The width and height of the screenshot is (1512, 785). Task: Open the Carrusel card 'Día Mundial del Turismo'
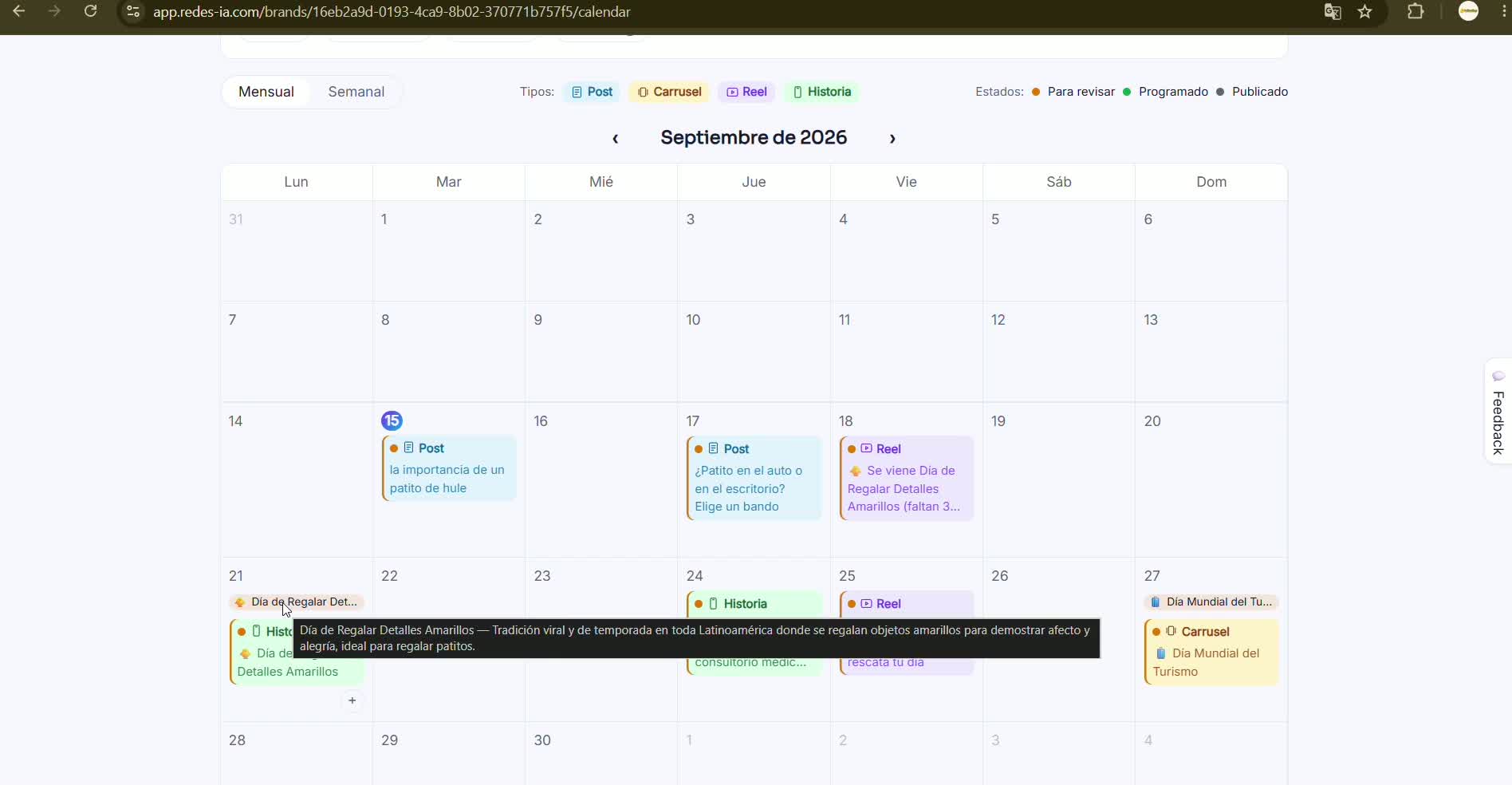coord(1211,652)
